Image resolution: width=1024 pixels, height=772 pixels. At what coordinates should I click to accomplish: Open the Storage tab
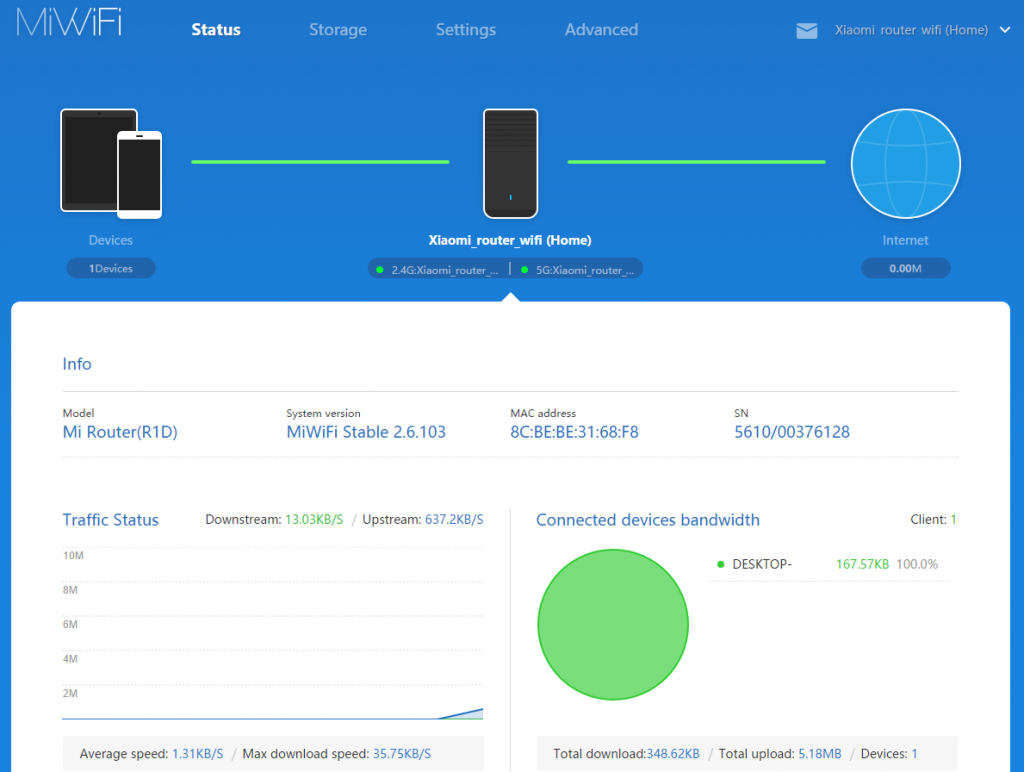[x=338, y=30]
